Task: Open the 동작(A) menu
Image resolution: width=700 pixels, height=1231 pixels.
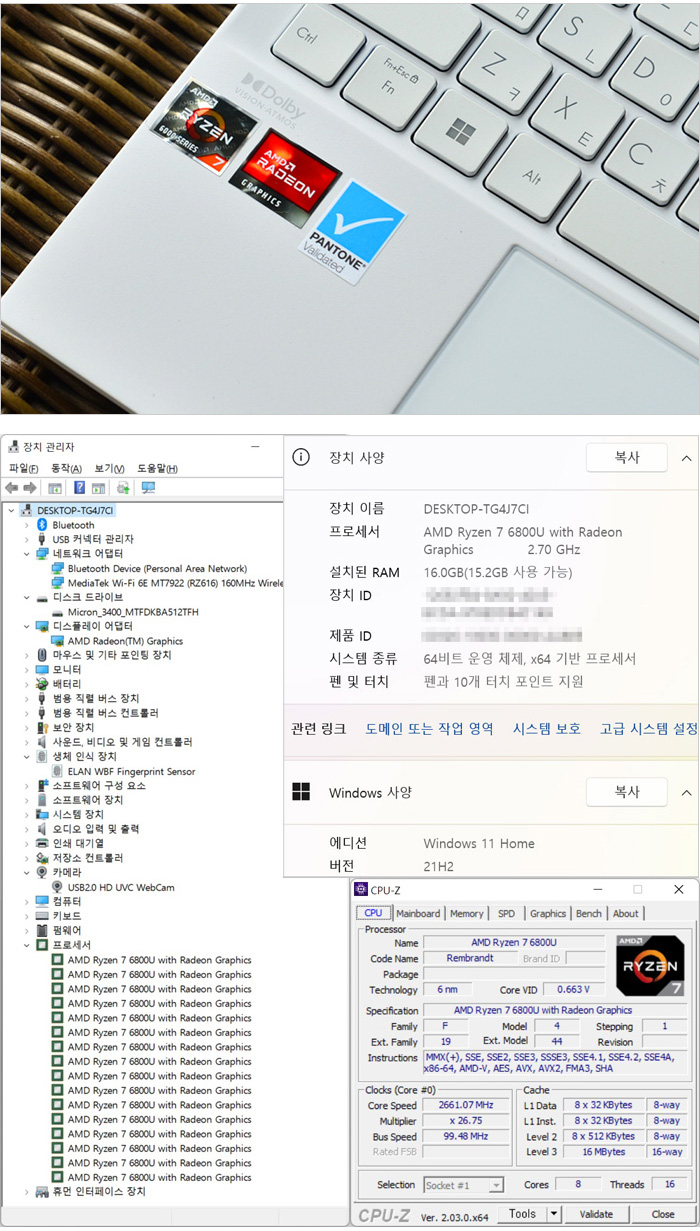Action: click(x=66, y=468)
